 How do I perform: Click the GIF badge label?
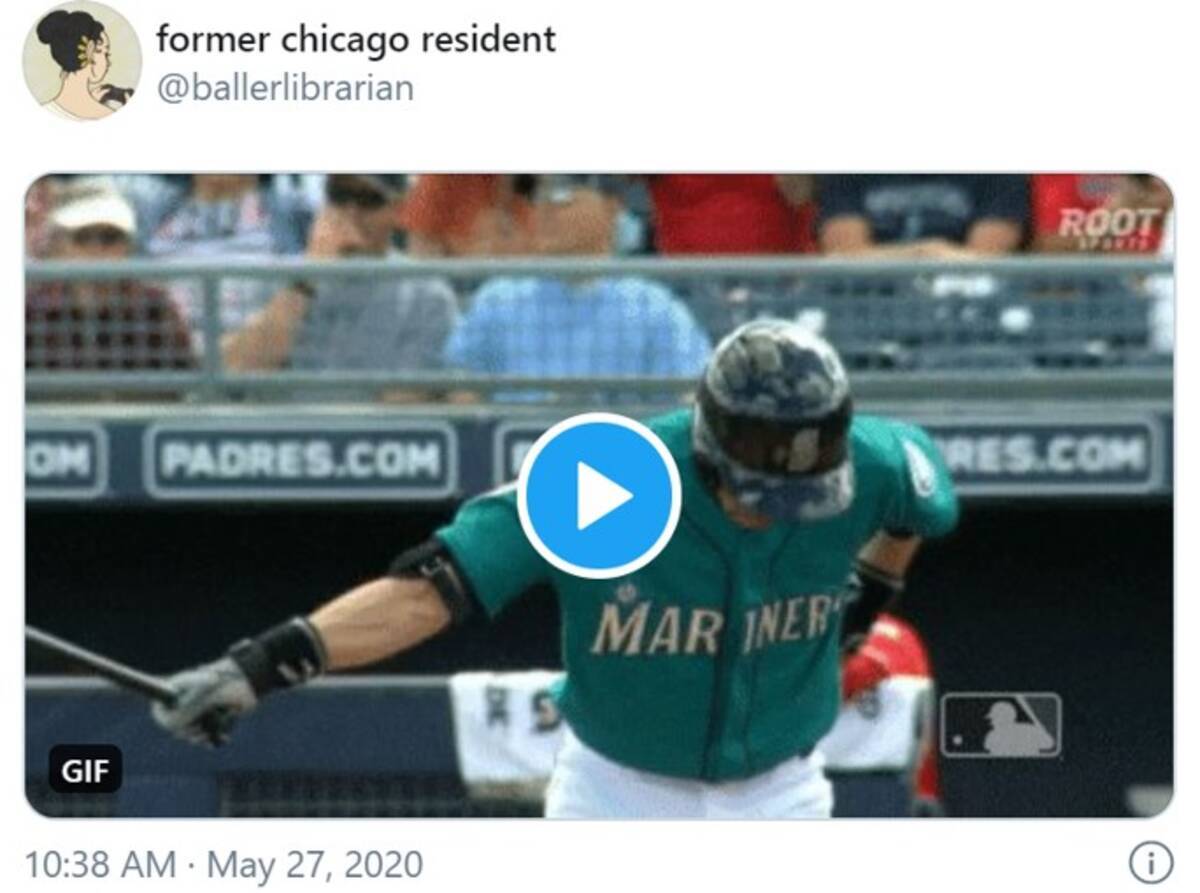pyautogui.click(x=85, y=770)
